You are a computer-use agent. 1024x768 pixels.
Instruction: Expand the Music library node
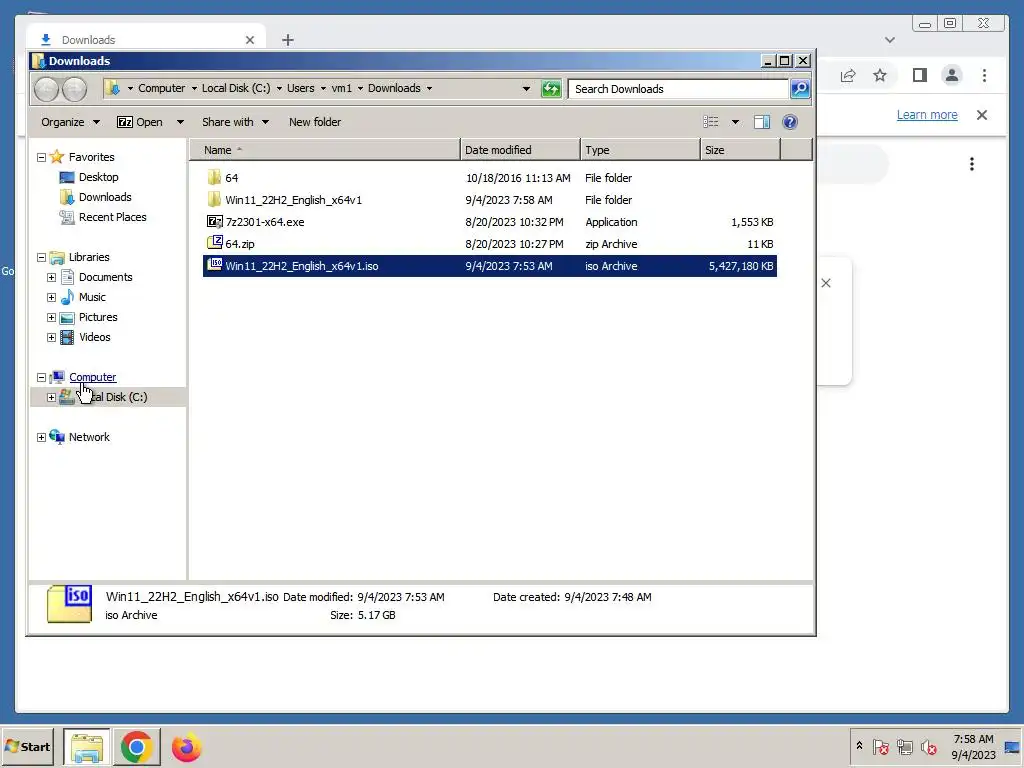pos(51,298)
